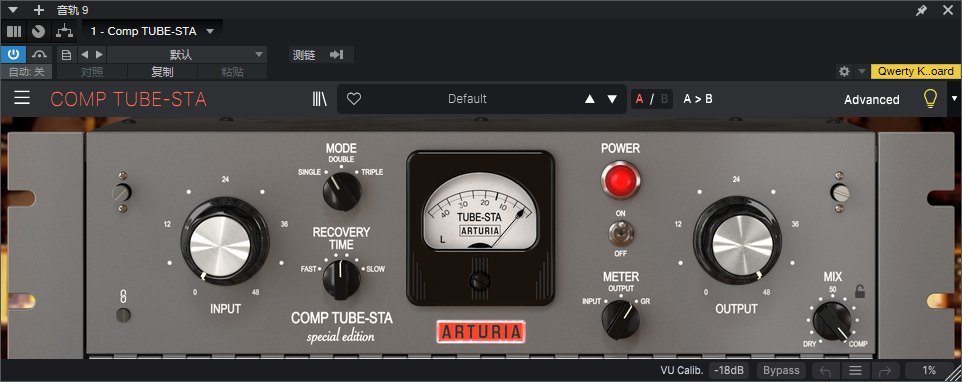This screenshot has height=382, width=962.
Task: Open the window menu triangle at top-left
Action: (13, 10)
